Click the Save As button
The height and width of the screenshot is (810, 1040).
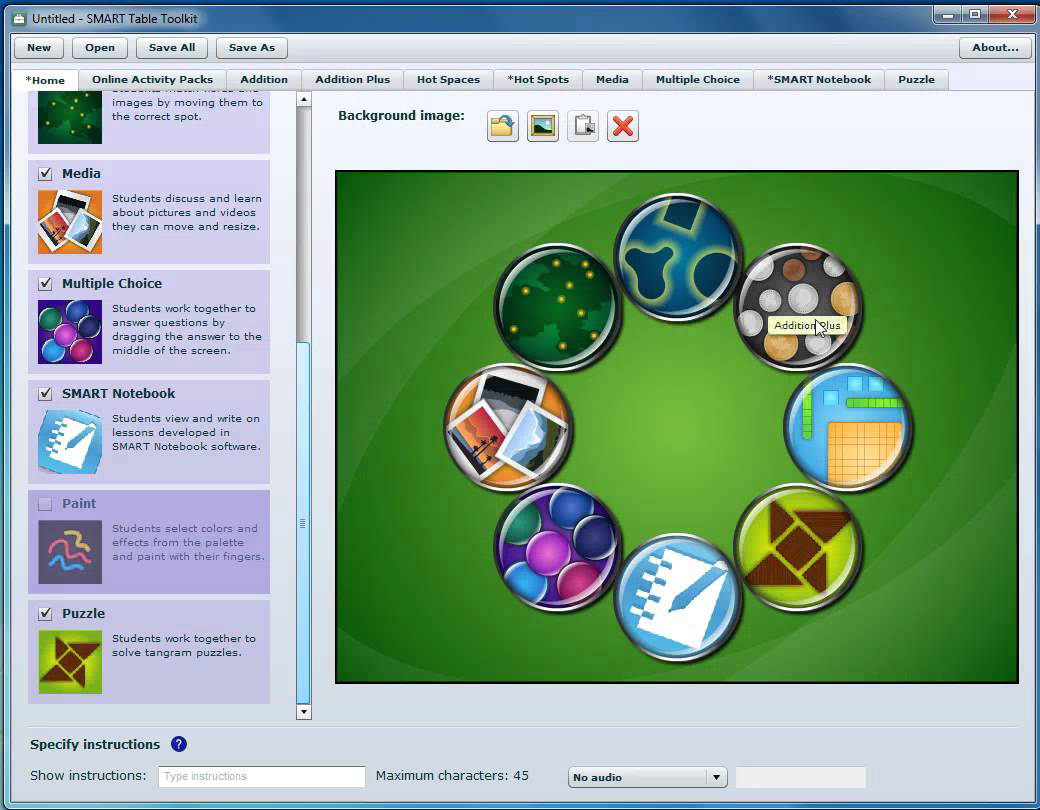251,48
